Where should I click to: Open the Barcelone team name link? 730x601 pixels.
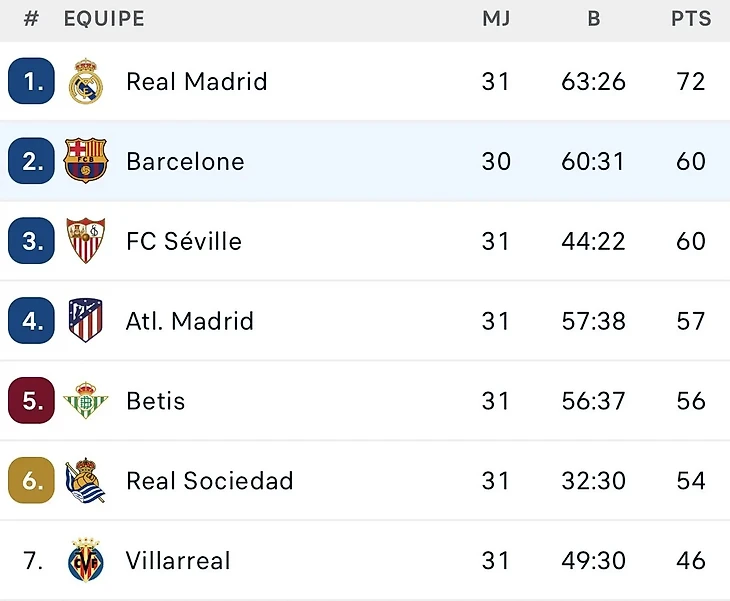click(185, 161)
